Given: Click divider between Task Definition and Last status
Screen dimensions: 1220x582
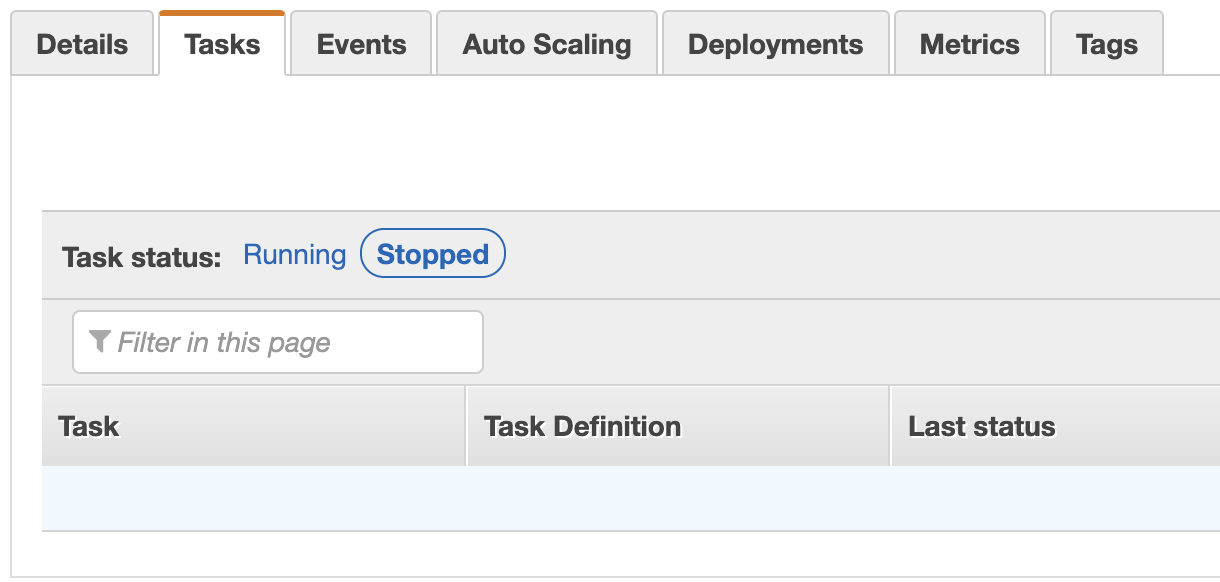Looking at the screenshot, I should tap(890, 427).
